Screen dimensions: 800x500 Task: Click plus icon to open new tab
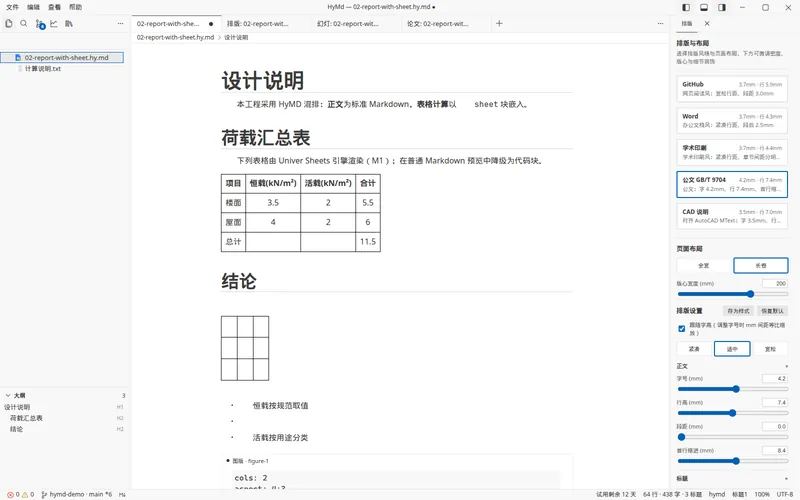[499, 23]
